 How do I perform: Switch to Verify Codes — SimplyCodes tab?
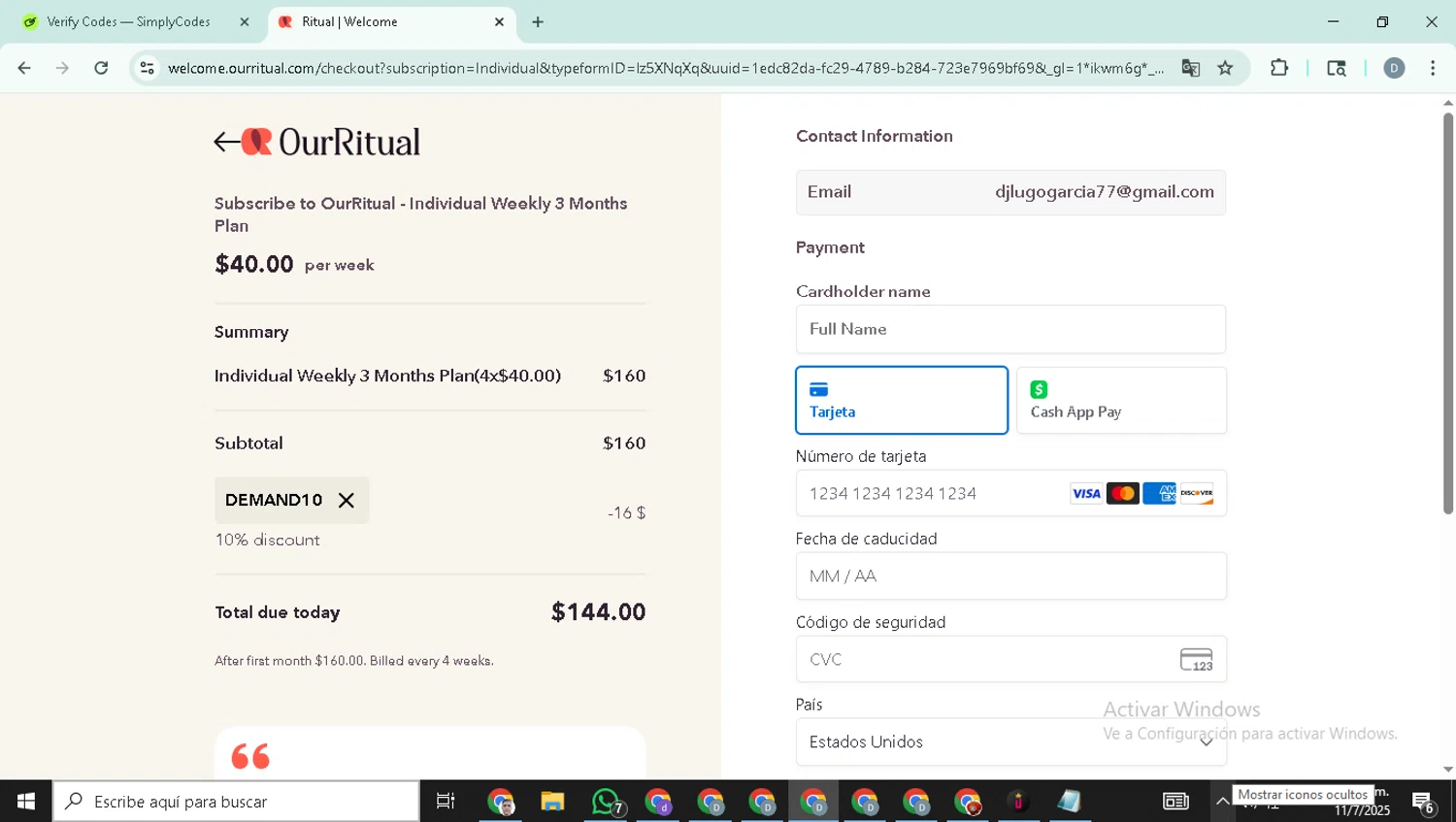click(128, 21)
